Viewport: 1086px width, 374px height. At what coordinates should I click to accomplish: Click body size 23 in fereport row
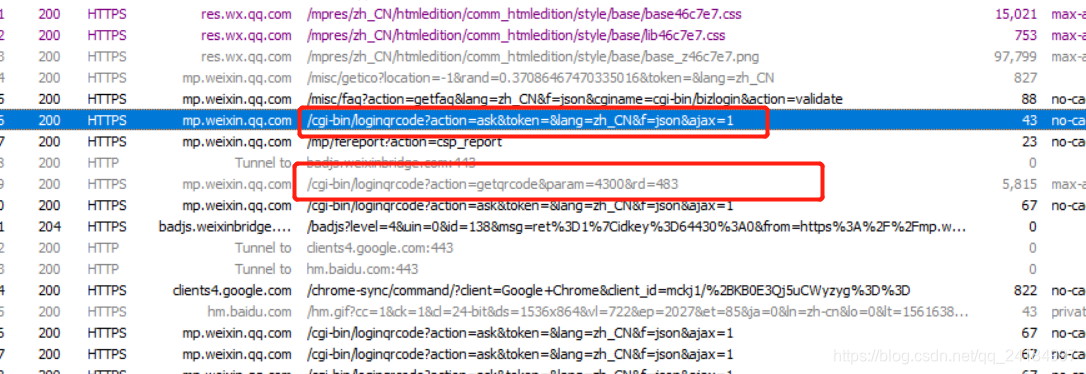(x=1029, y=143)
